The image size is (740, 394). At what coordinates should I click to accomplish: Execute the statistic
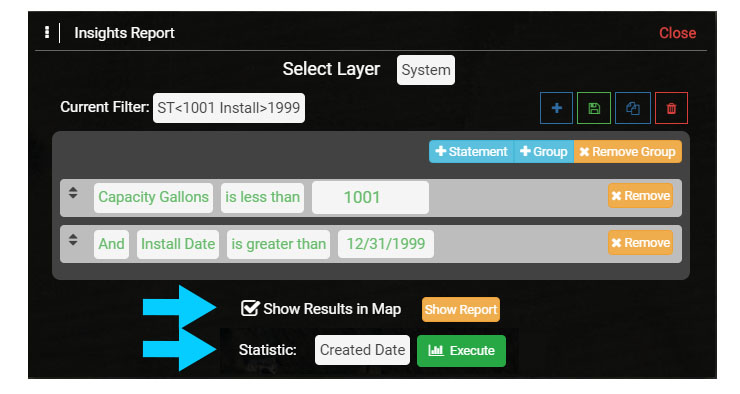point(461,351)
